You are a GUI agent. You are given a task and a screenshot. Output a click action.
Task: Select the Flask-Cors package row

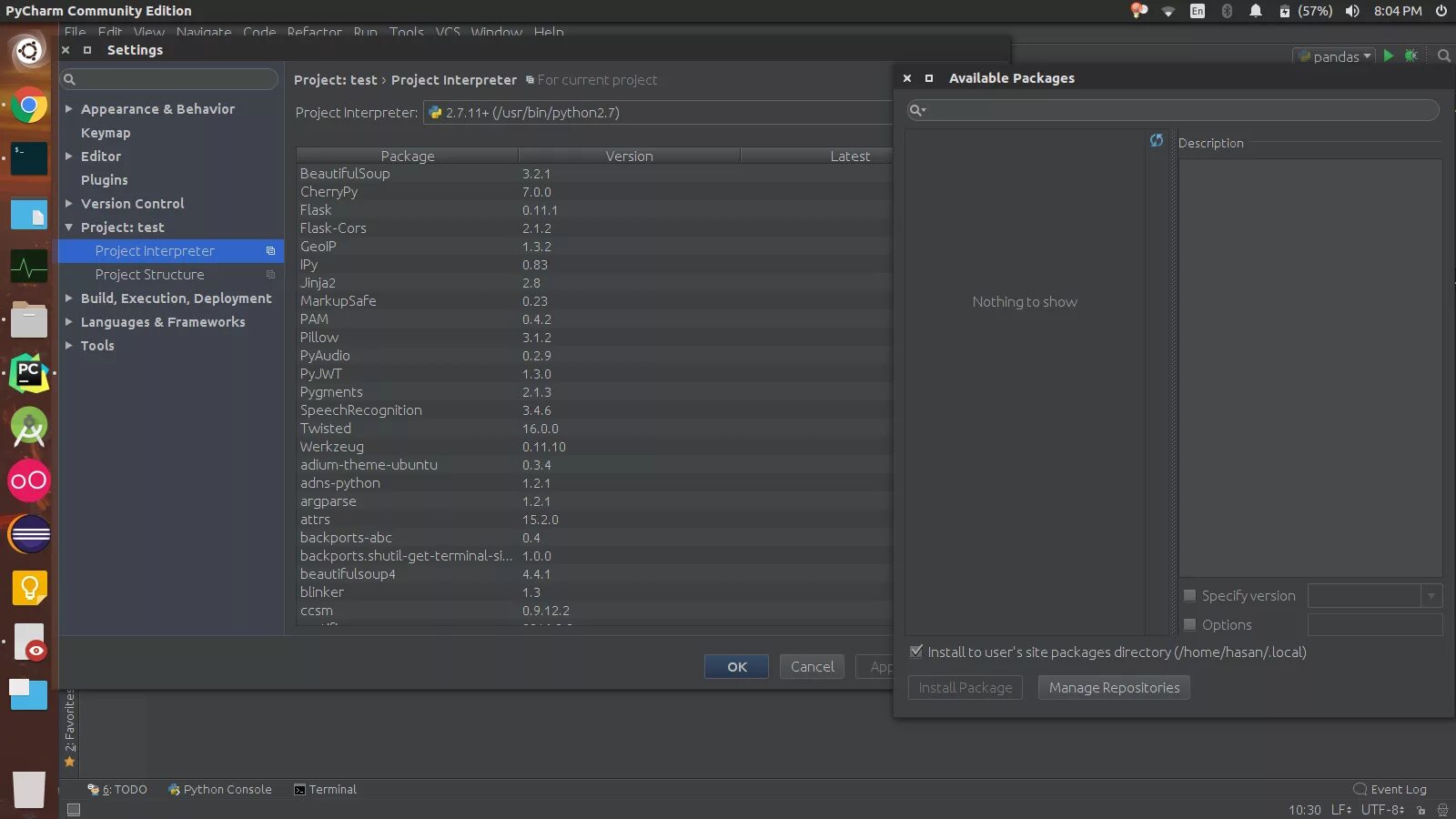pyautogui.click(x=594, y=227)
